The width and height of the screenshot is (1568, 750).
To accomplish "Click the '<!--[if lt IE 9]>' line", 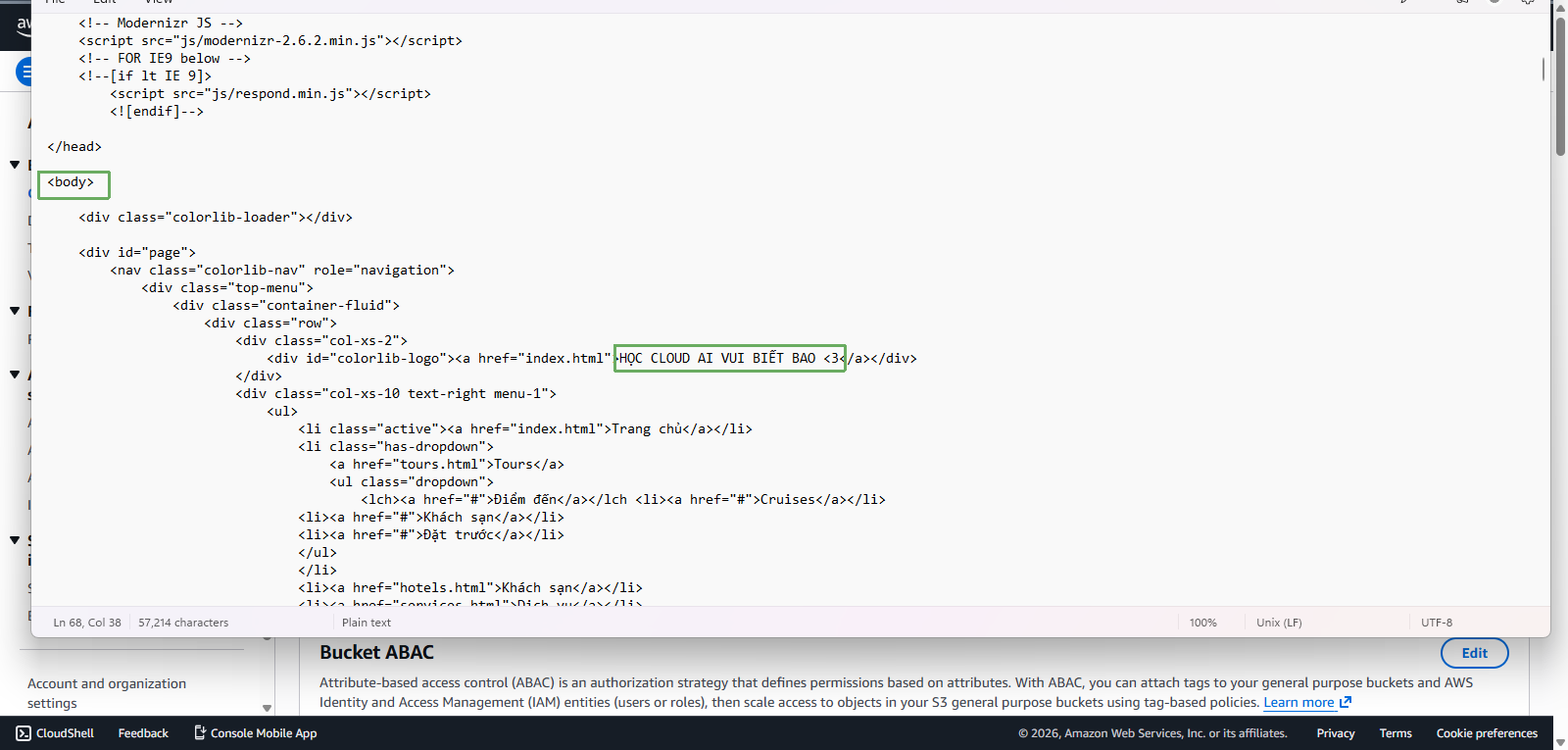I will (145, 76).
